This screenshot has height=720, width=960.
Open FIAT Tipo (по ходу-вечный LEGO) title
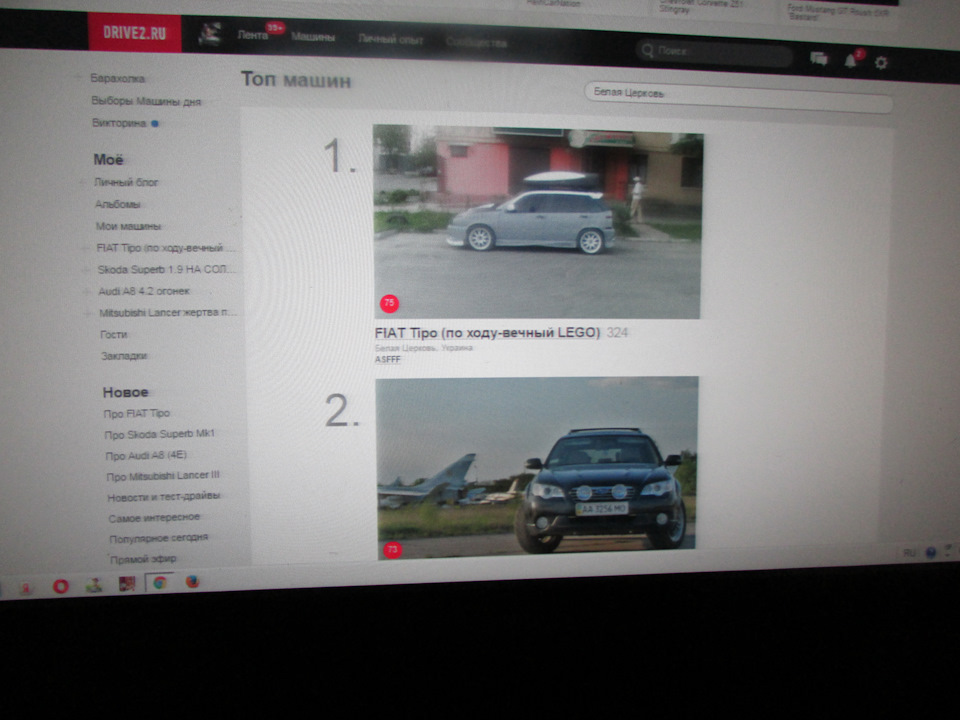[487, 332]
